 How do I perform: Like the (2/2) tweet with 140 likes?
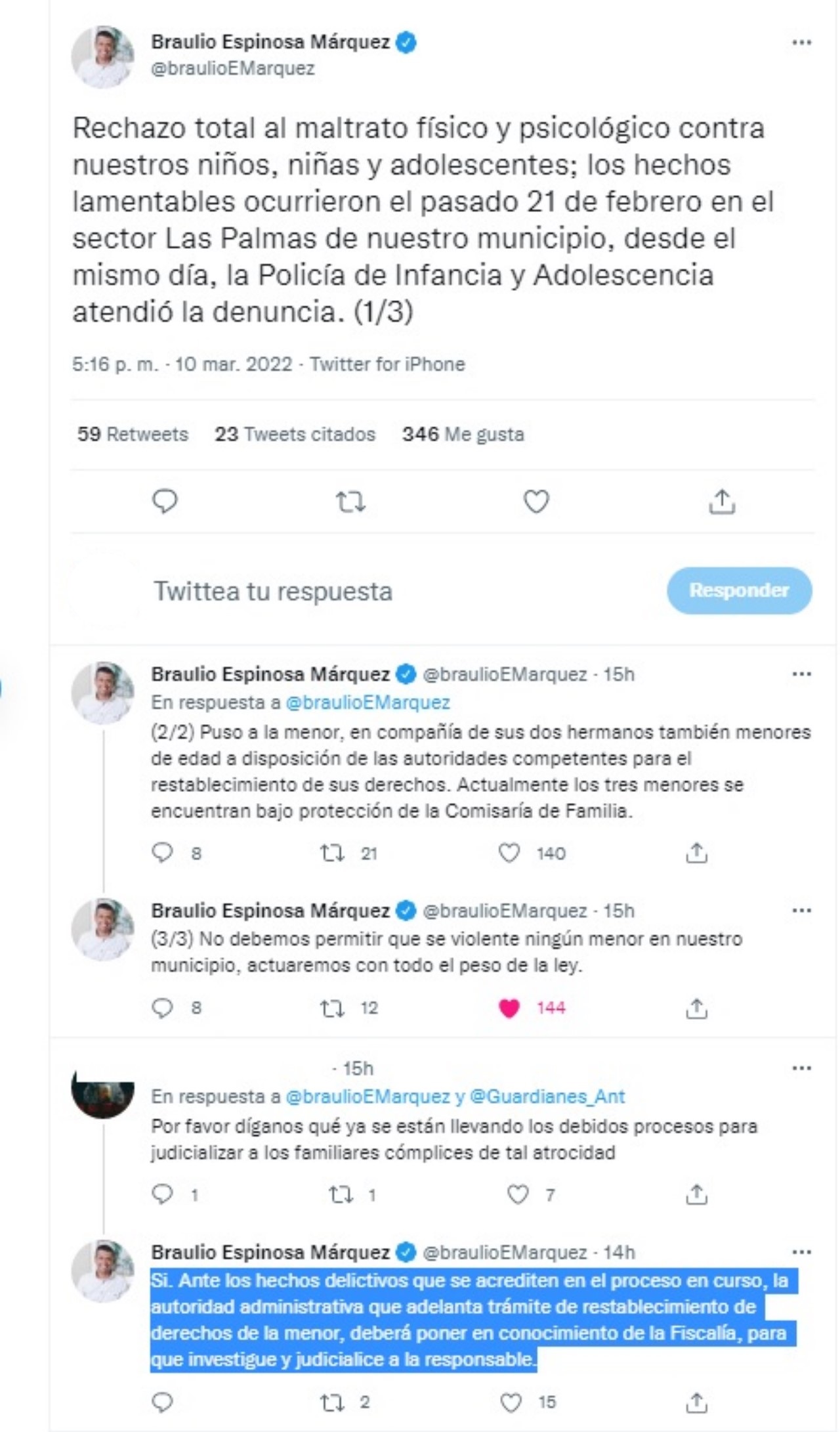(x=509, y=853)
